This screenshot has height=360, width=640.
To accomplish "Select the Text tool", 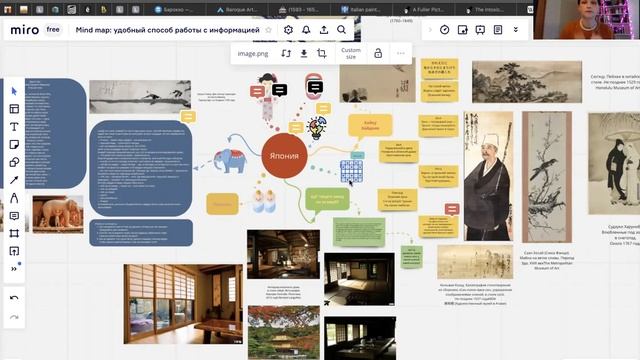I will pos(14,127).
